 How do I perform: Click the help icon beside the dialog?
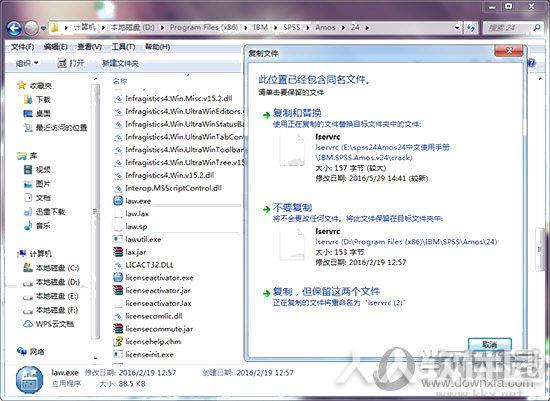[532, 63]
